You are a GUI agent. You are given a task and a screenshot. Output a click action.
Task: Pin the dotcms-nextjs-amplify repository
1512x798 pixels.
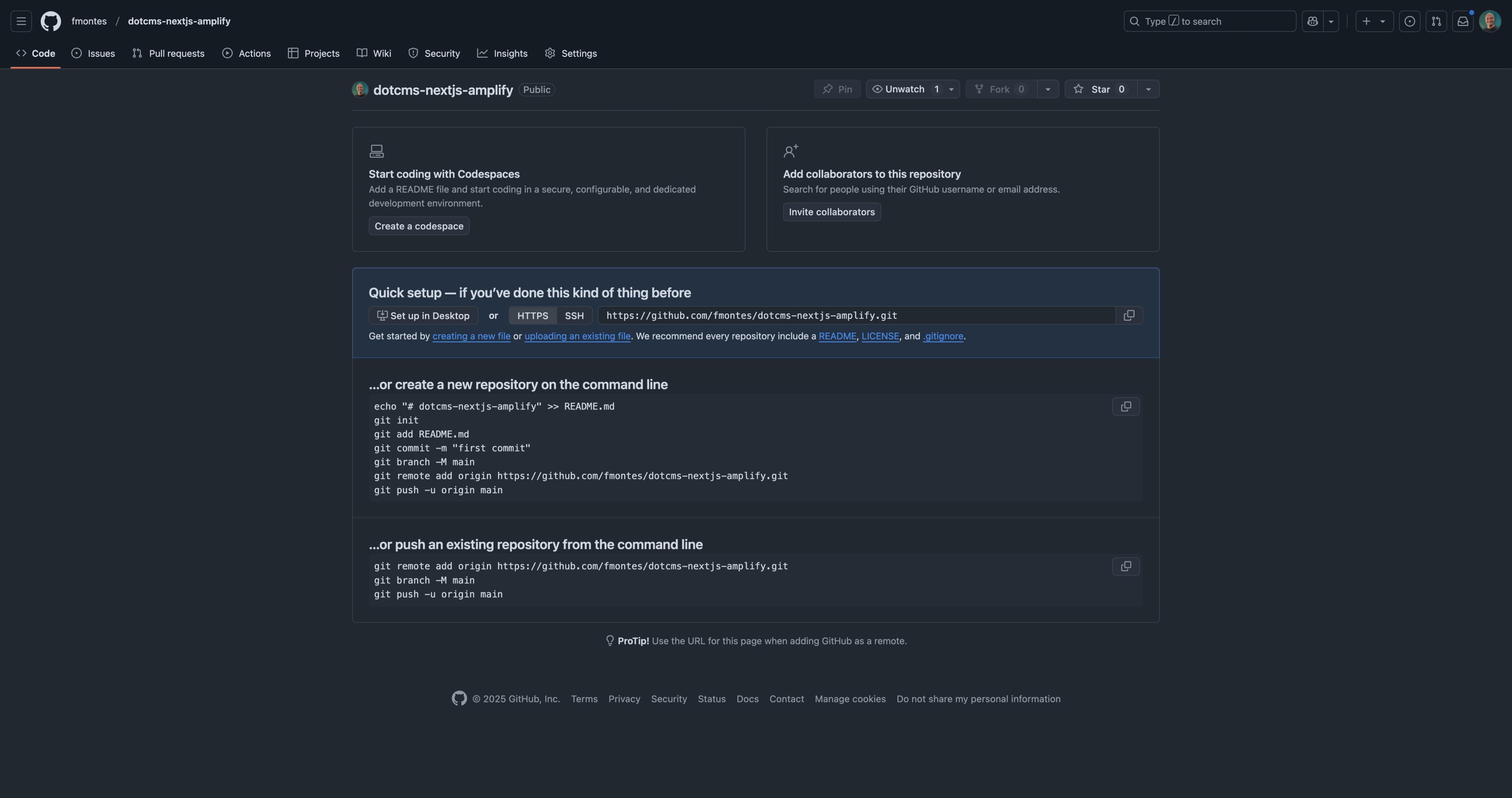coord(837,89)
